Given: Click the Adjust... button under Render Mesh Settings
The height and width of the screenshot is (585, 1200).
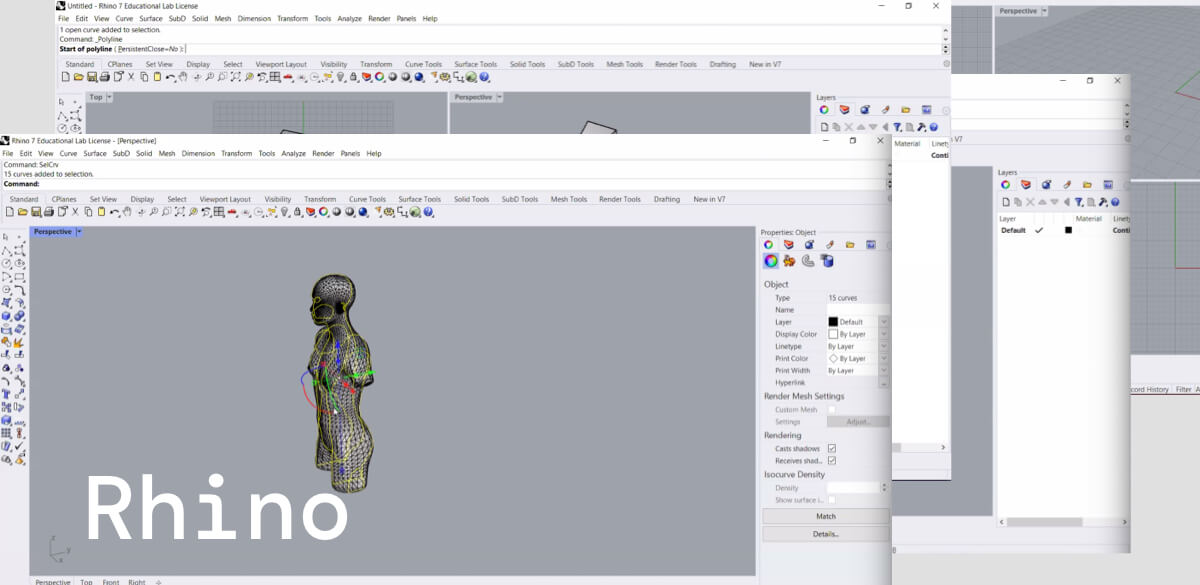Looking at the screenshot, I should pos(859,422).
